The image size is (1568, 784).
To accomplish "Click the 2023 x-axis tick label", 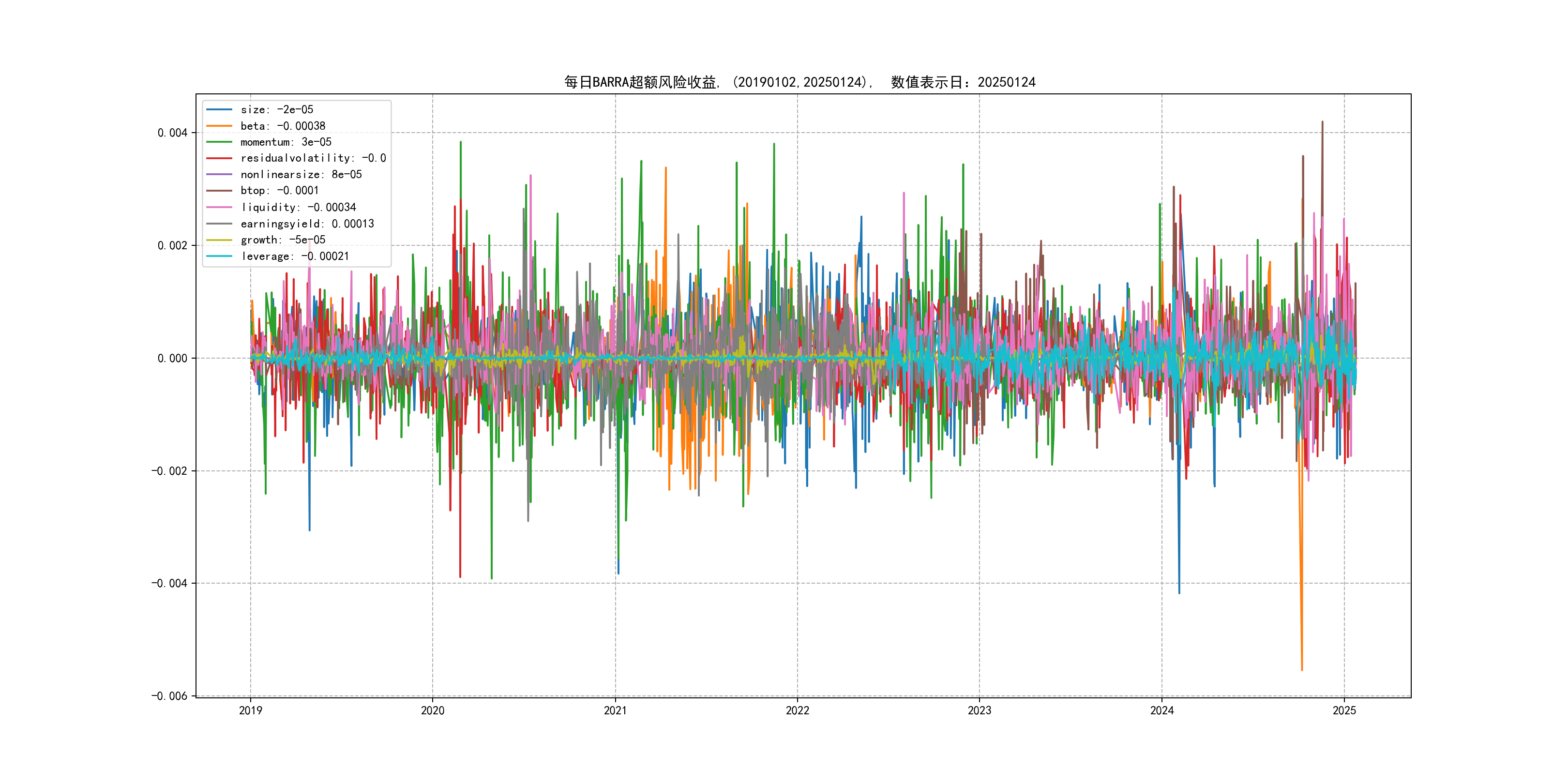I will point(980,710).
